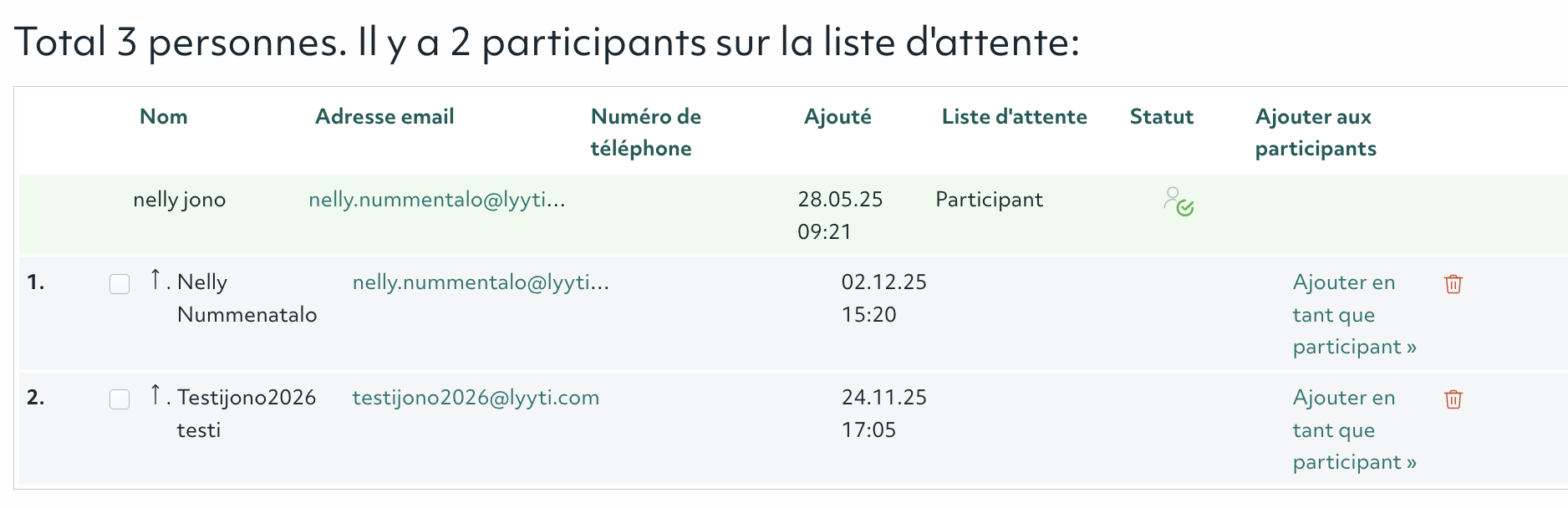Open Nelly Nummenatalo's email address link

(x=481, y=282)
